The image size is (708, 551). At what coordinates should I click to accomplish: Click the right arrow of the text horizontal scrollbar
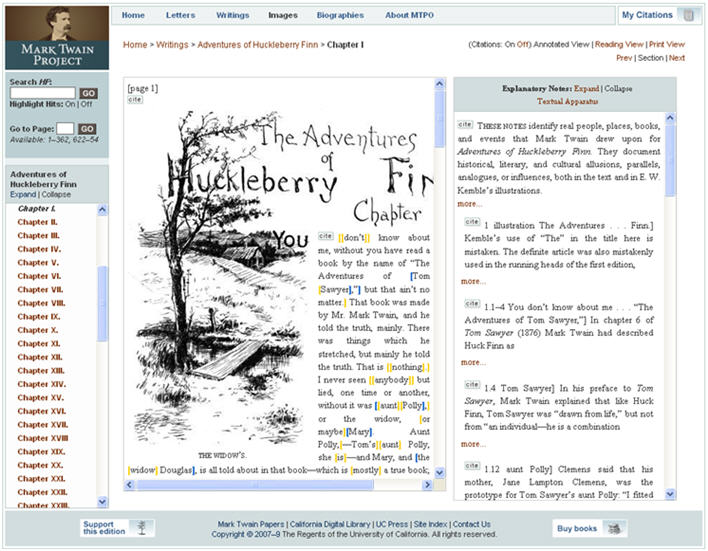coord(428,485)
